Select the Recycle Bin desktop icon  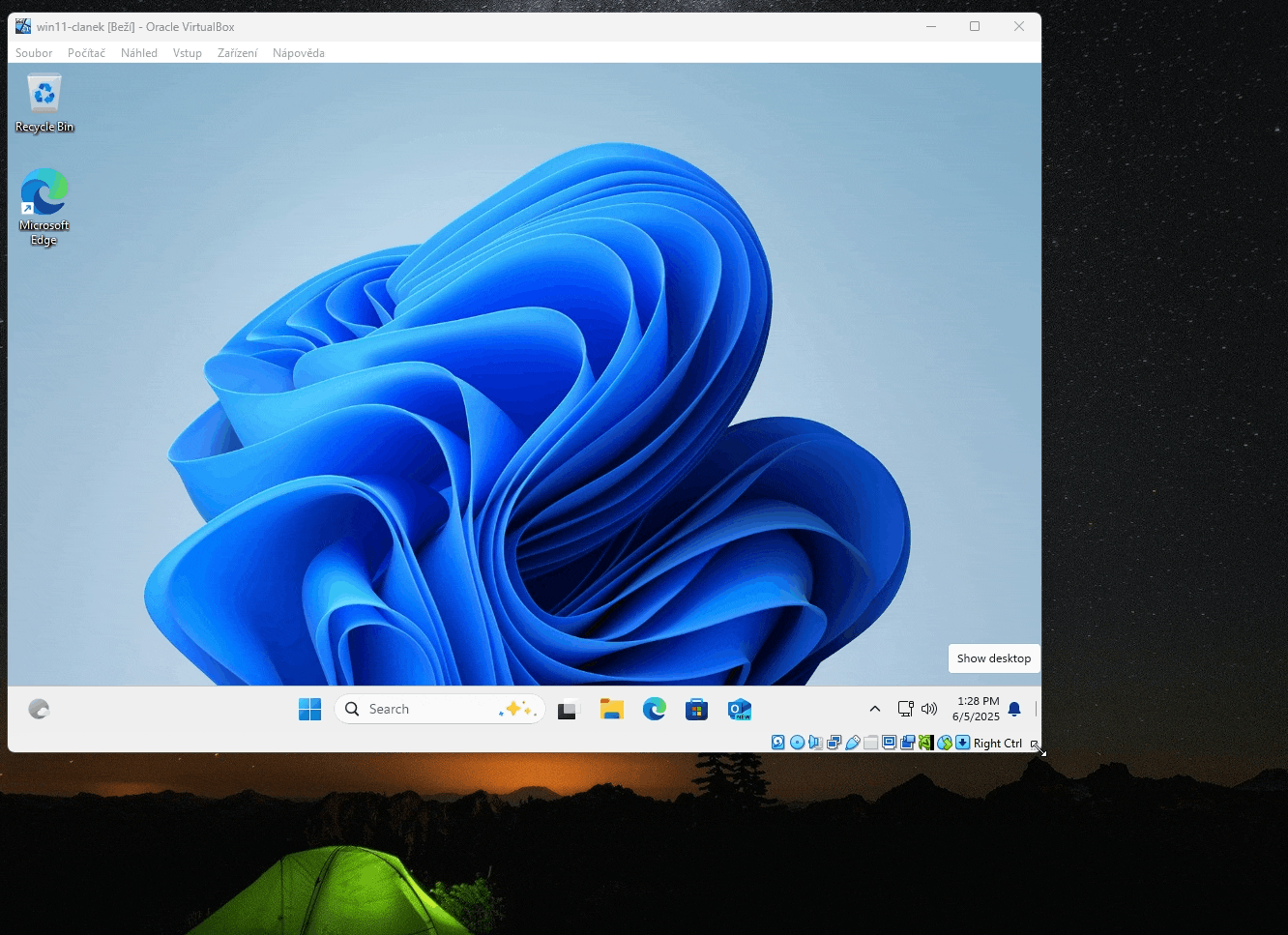[x=44, y=103]
